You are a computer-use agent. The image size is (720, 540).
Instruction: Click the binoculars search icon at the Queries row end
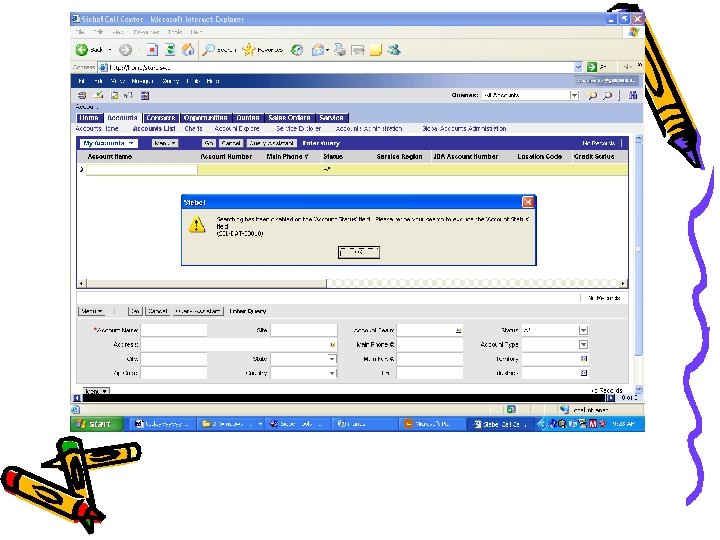click(x=633, y=95)
